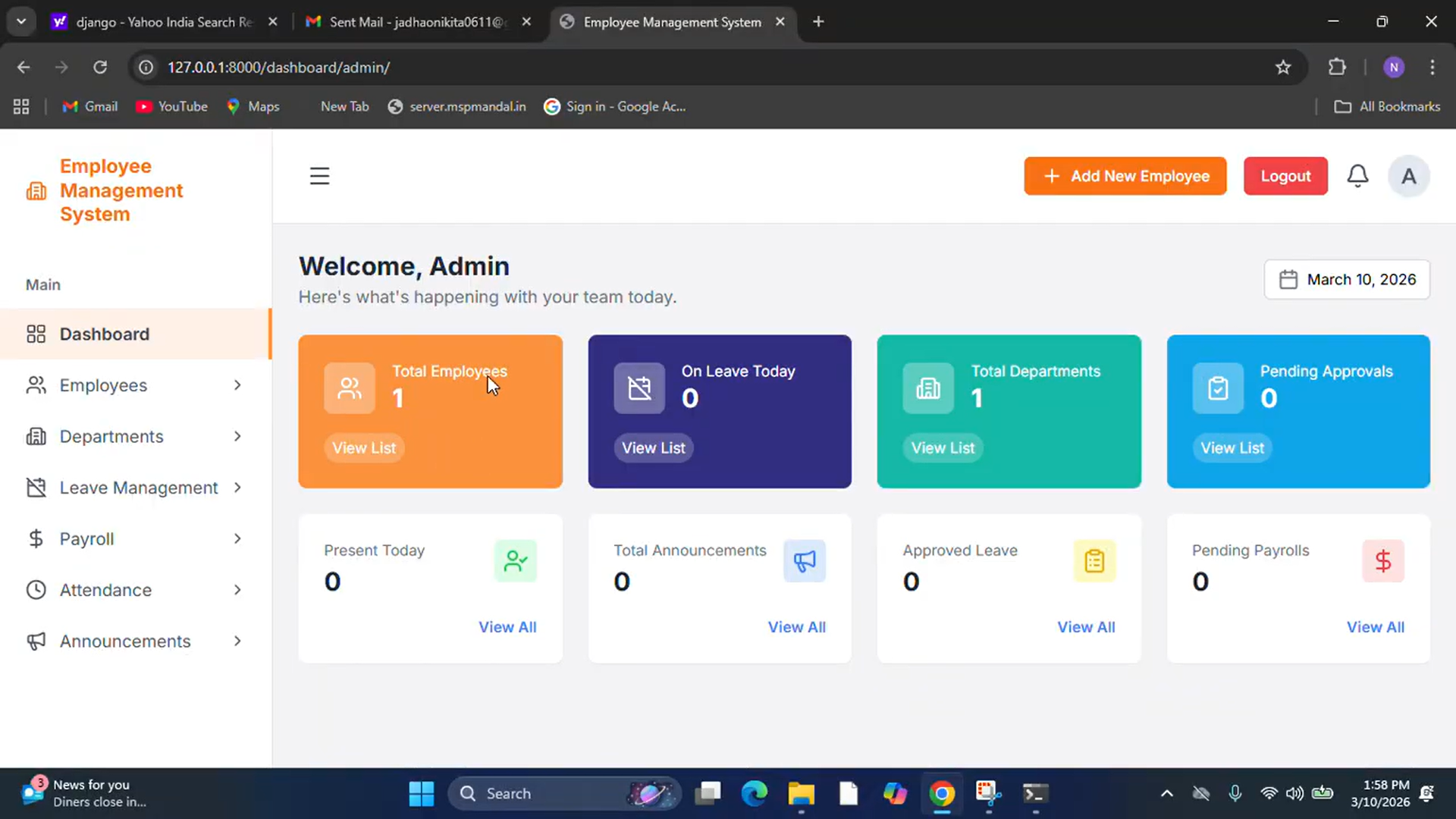The image size is (1456, 819).
Task: Expand the Employees sidebar submenu chevron
Action: pyautogui.click(x=237, y=385)
